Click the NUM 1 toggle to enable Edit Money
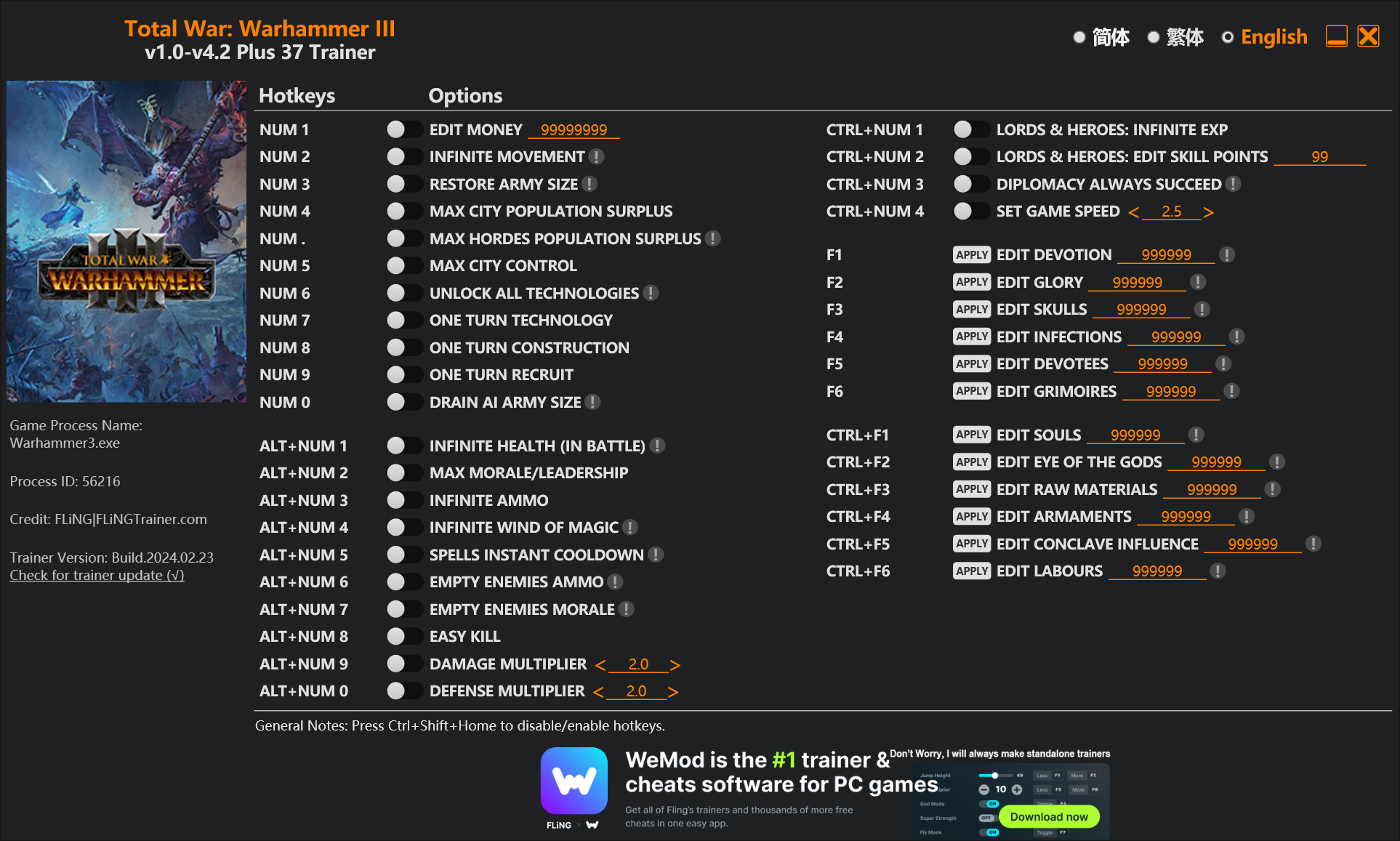Viewport: 1400px width, 841px height. point(398,129)
